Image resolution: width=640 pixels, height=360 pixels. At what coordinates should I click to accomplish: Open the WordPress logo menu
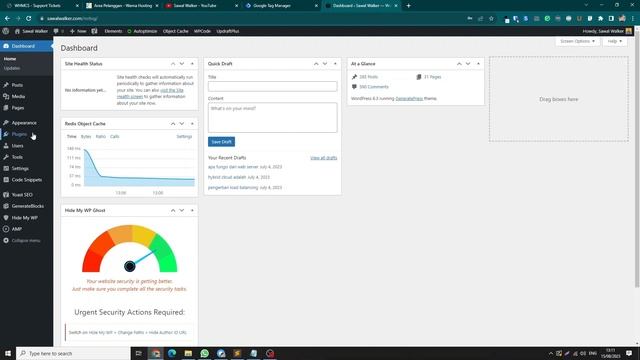point(5,31)
